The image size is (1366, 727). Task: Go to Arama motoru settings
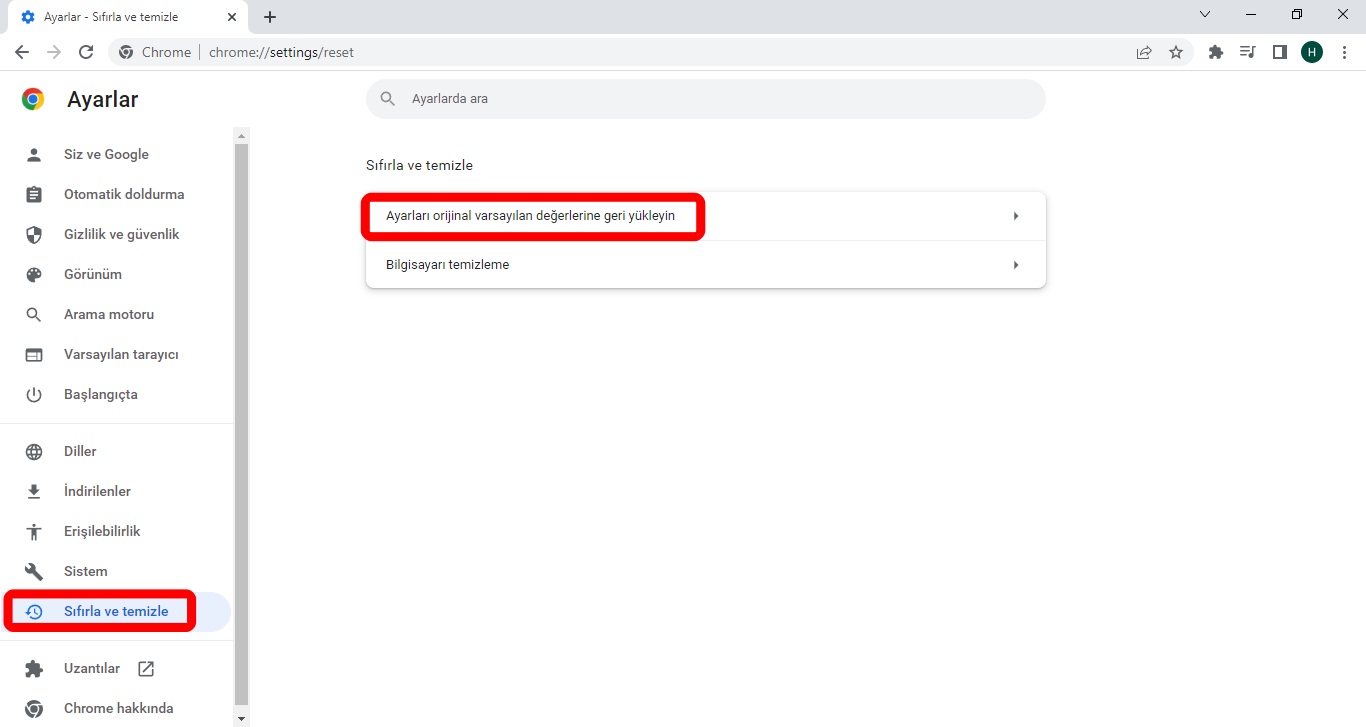click(108, 314)
